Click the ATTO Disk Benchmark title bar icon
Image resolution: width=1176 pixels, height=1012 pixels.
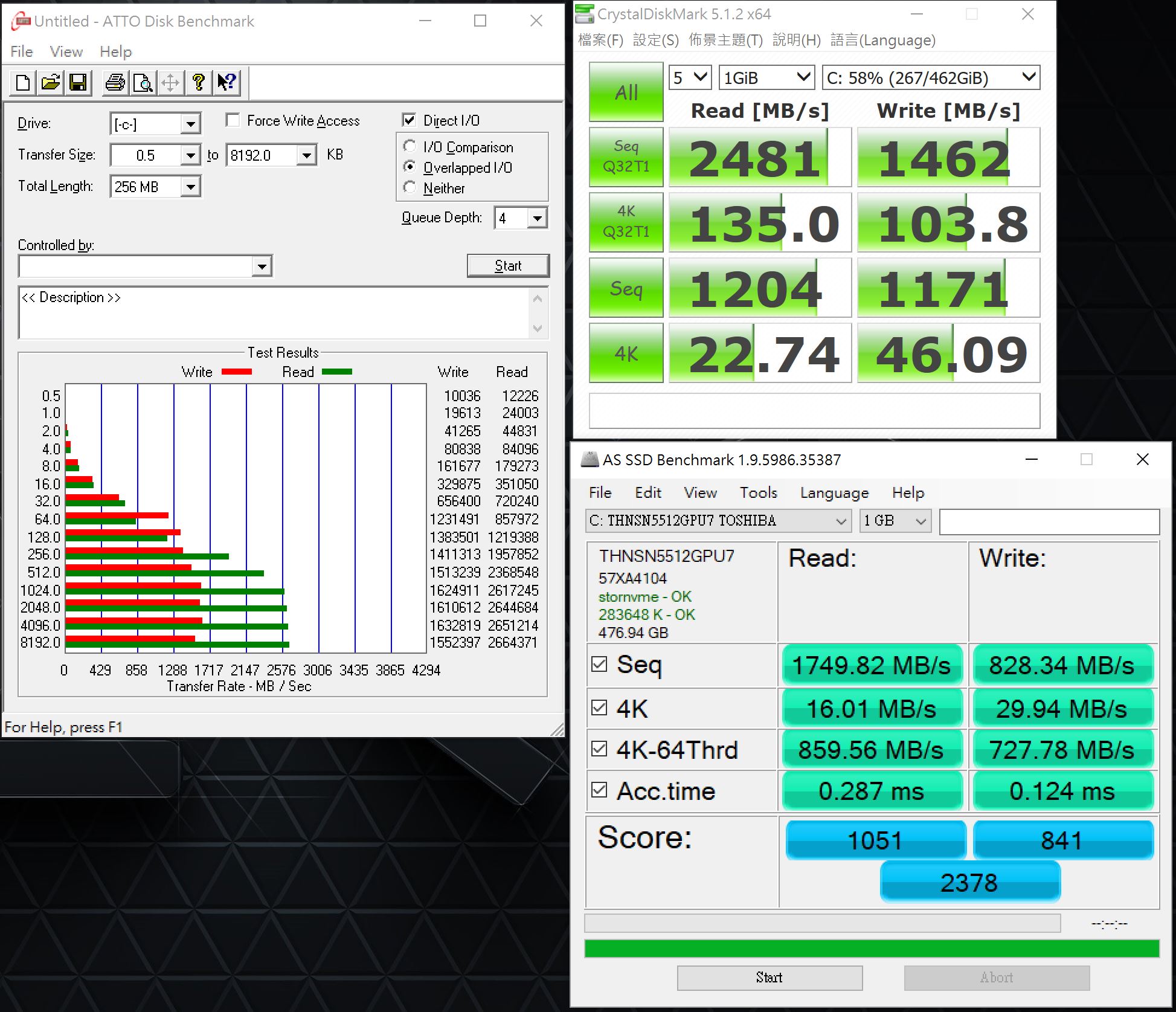coord(21,22)
